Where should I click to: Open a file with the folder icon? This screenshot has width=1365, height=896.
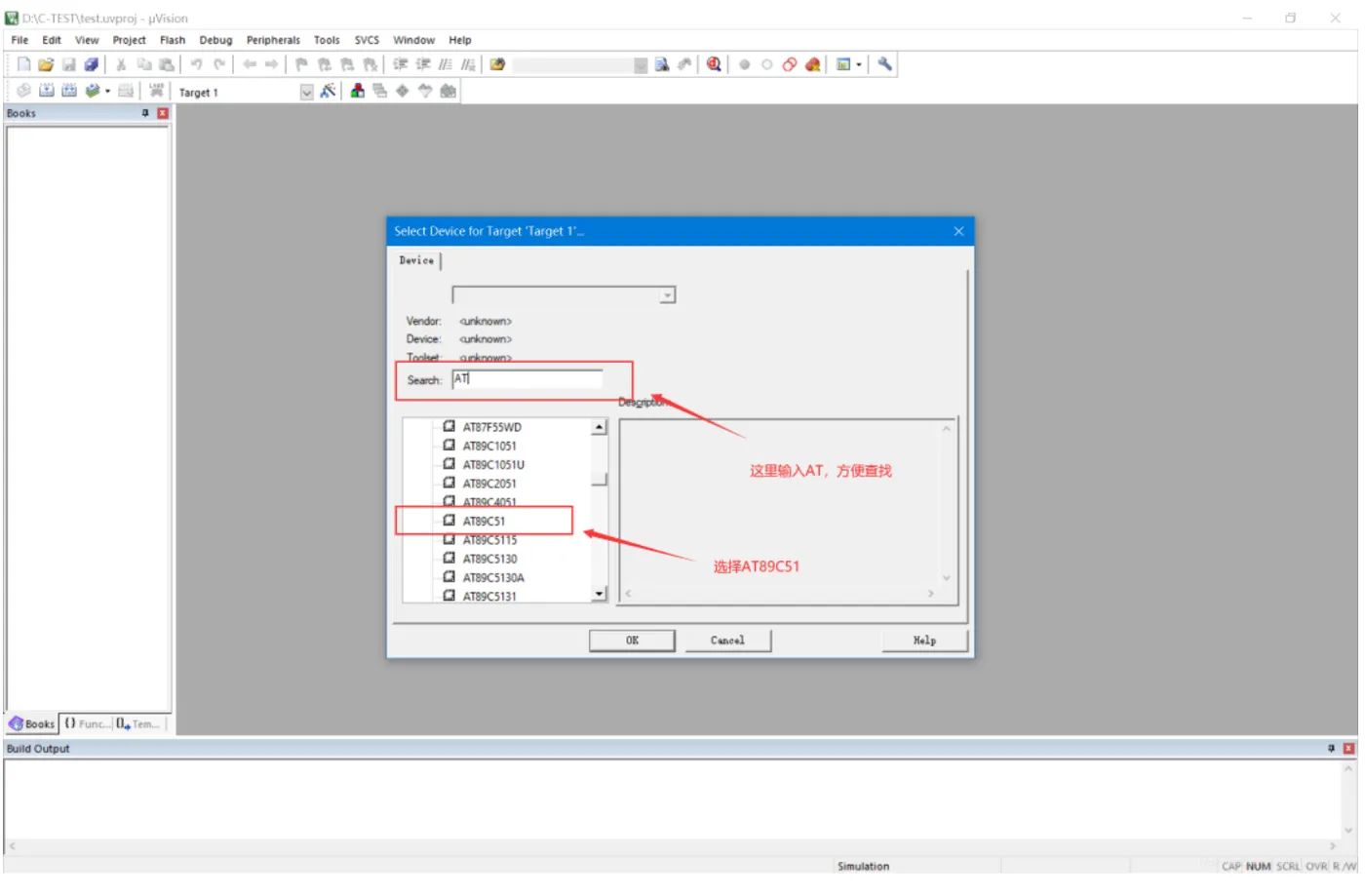click(46, 64)
